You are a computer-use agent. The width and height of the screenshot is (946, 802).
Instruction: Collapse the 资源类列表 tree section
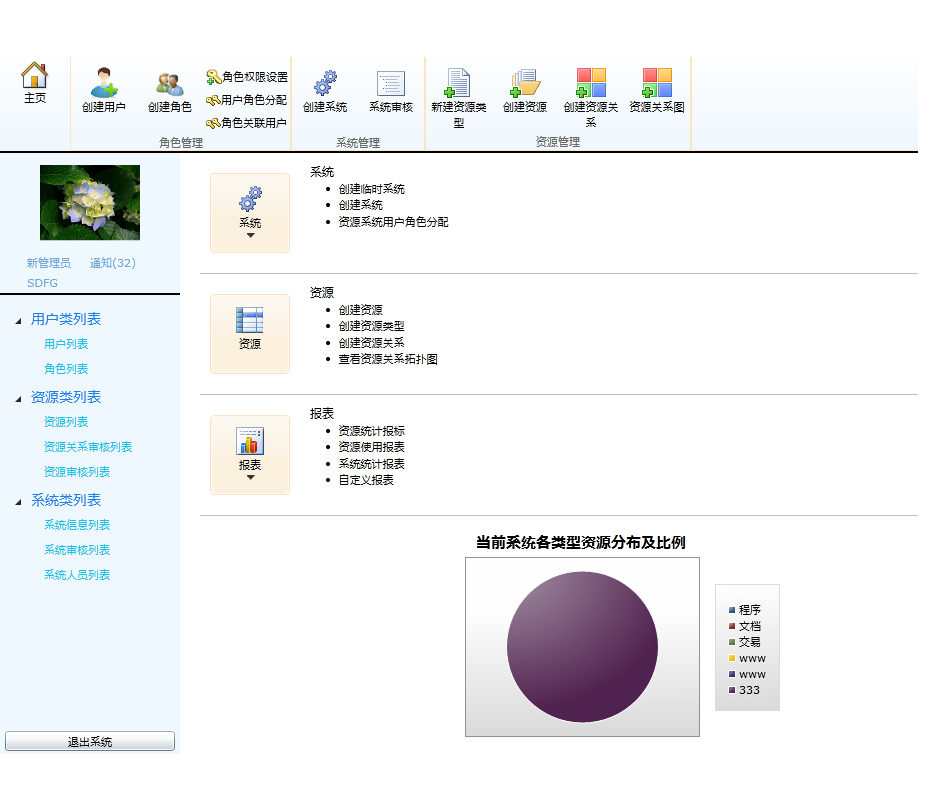point(19,399)
